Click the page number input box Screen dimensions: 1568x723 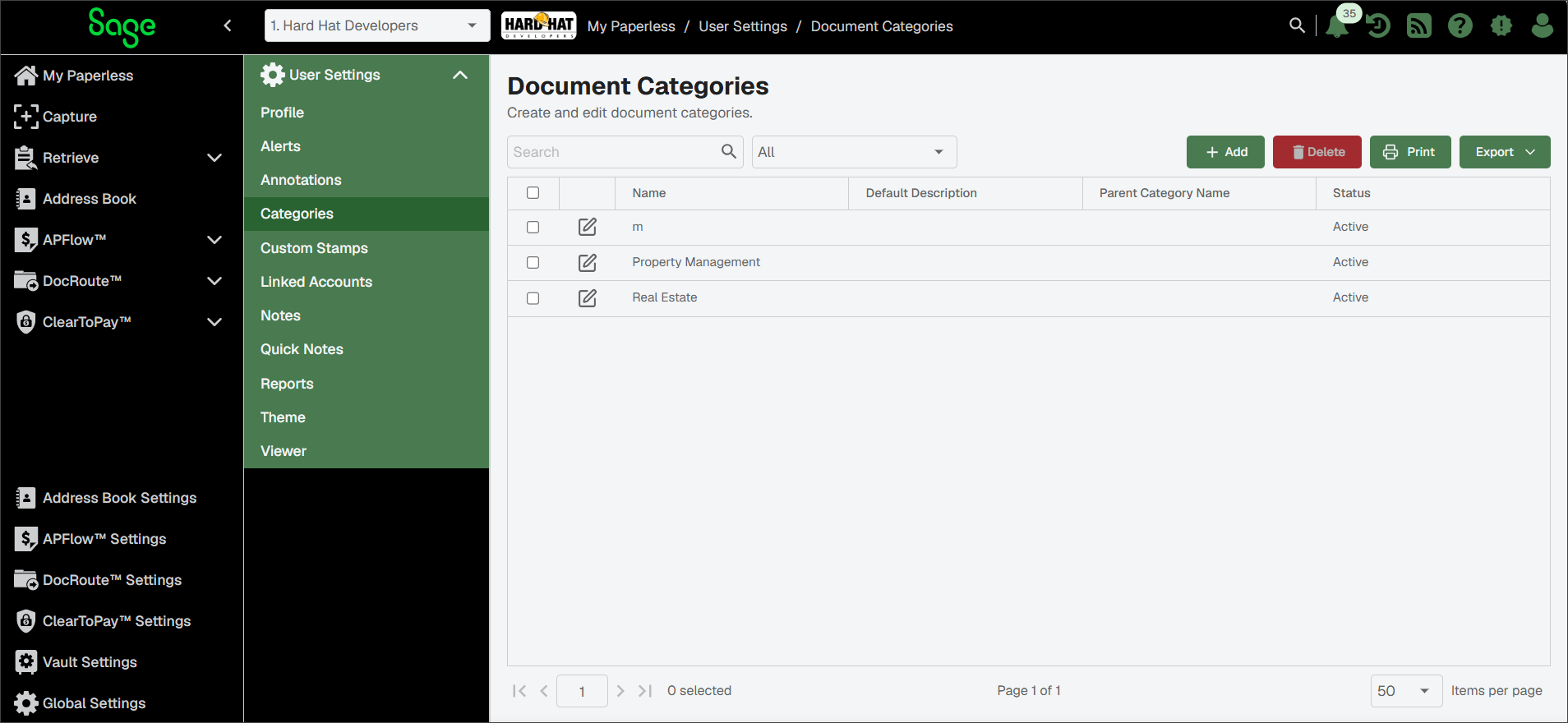click(x=582, y=691)
